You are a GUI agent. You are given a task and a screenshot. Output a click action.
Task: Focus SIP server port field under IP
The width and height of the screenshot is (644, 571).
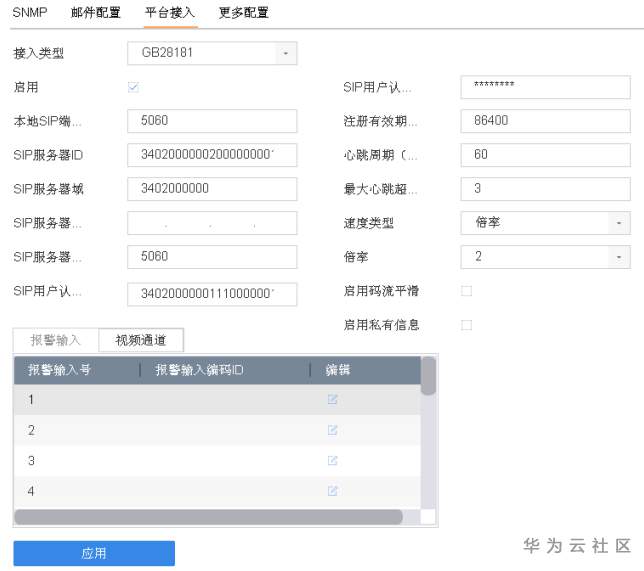(x=212, y=257)
